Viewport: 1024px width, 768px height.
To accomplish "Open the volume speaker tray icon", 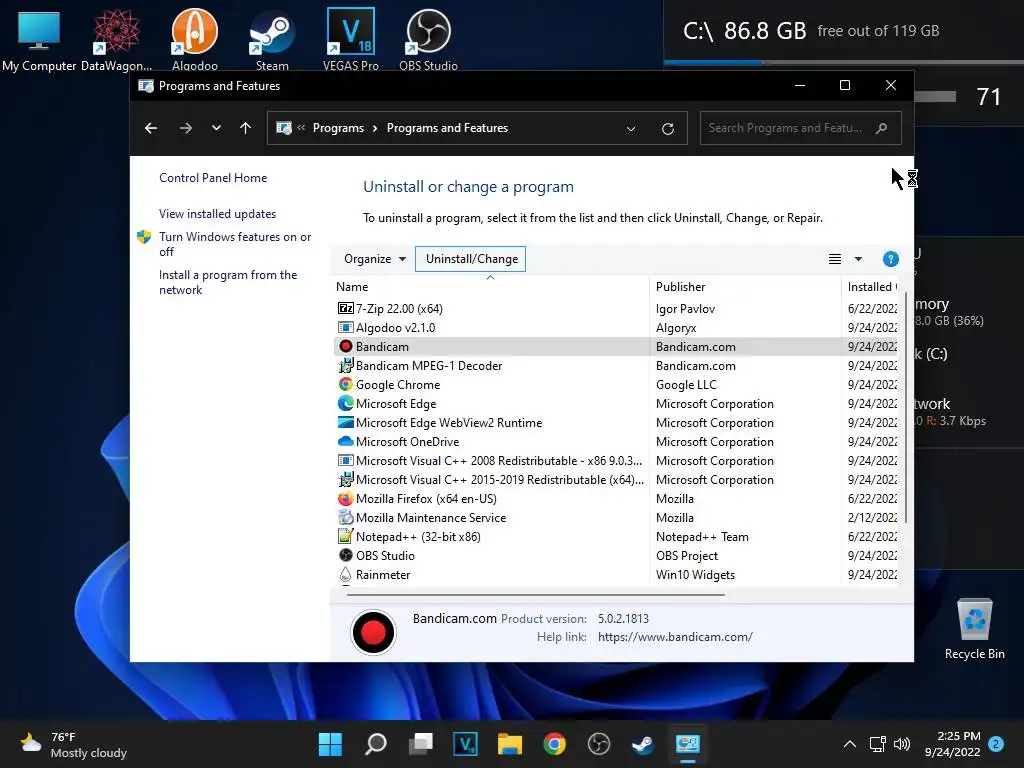I will 902,743.
